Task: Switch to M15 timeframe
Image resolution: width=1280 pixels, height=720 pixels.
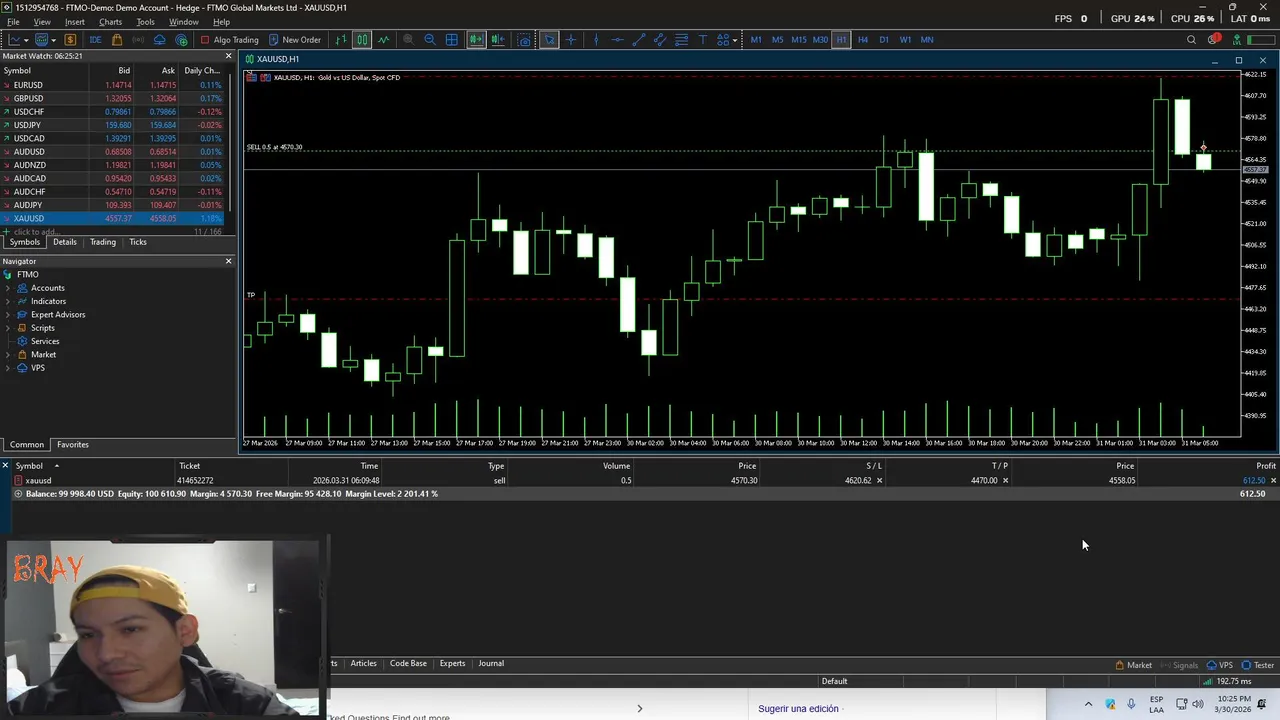Action: 799,40
